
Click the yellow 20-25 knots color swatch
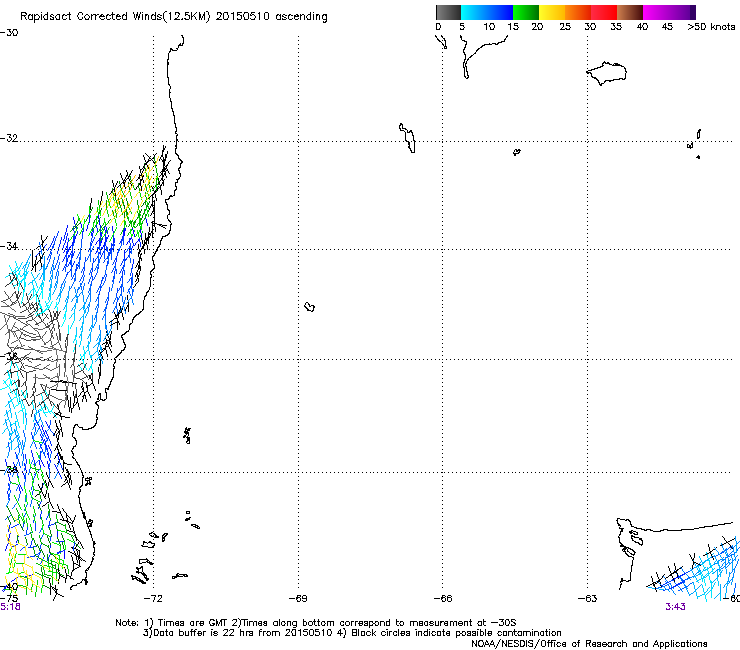click(552, 12)
